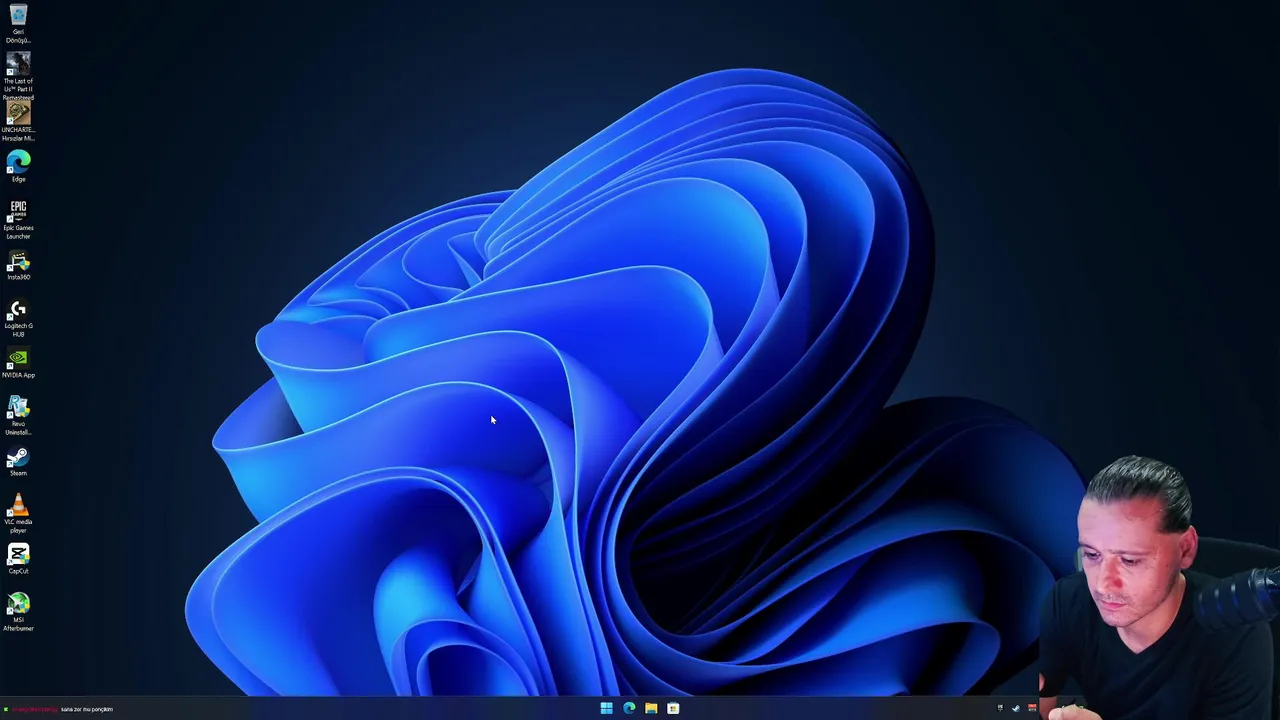Select the NVIDIA App desktop shortcut
The height and width of the screenshot is (720, 1280).
(18, 363)
